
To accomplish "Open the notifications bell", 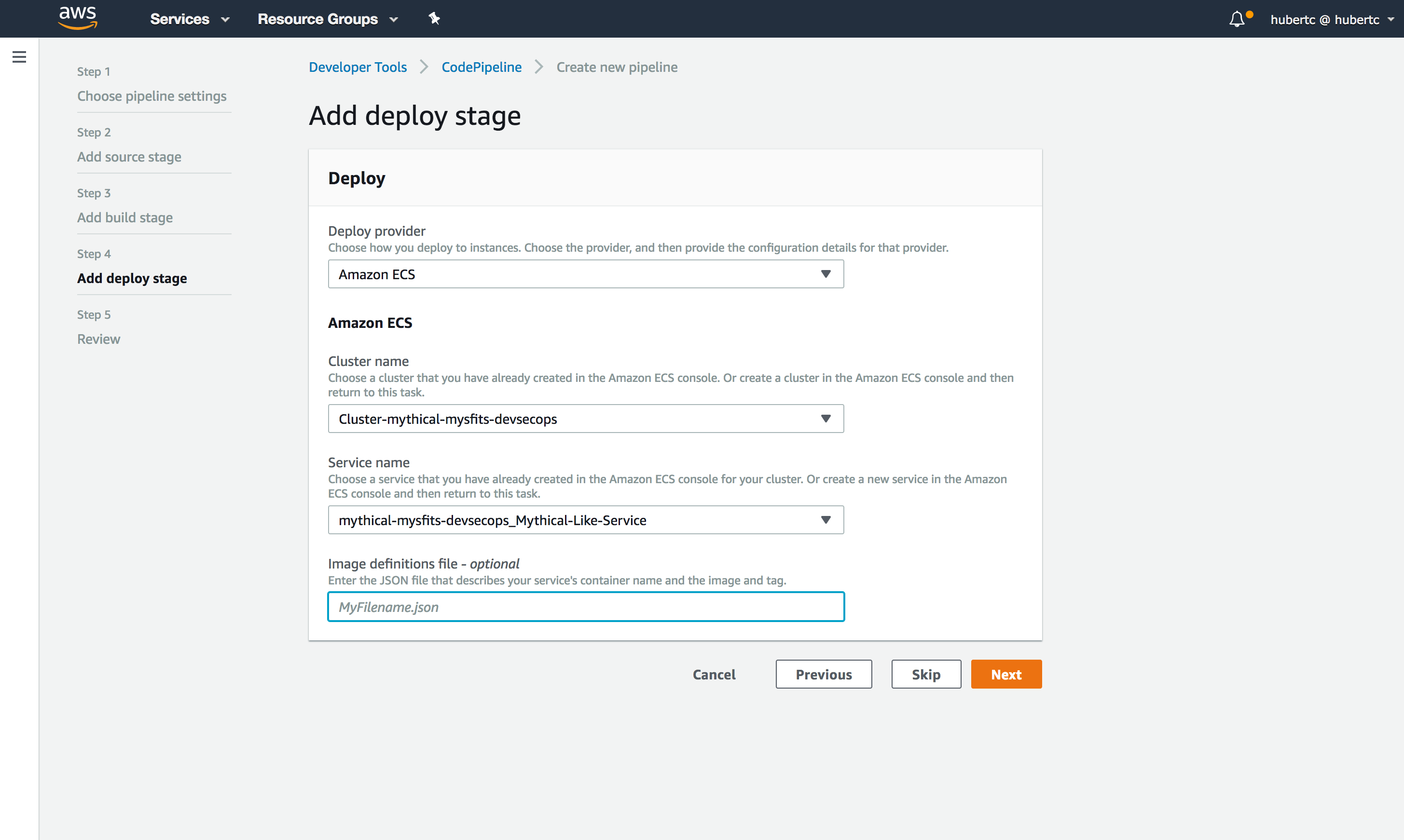I will 1237,19.
